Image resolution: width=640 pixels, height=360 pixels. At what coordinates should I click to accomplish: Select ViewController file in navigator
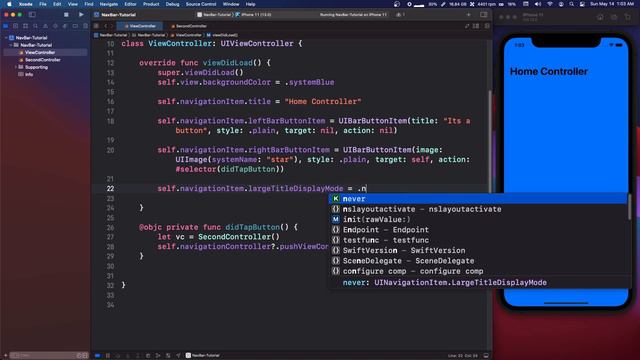point(40,52)
